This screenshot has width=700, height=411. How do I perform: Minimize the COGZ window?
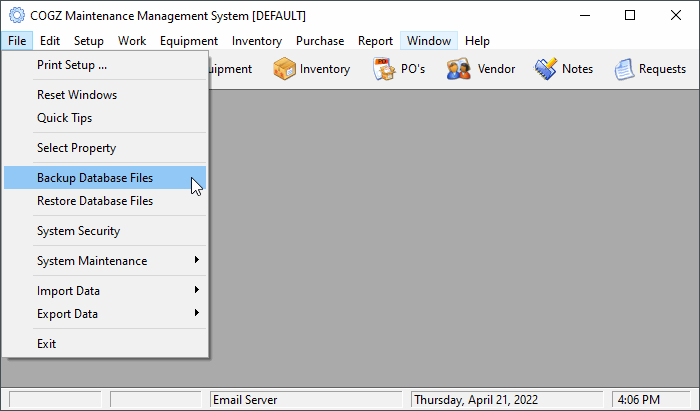(x=585, y=16)
